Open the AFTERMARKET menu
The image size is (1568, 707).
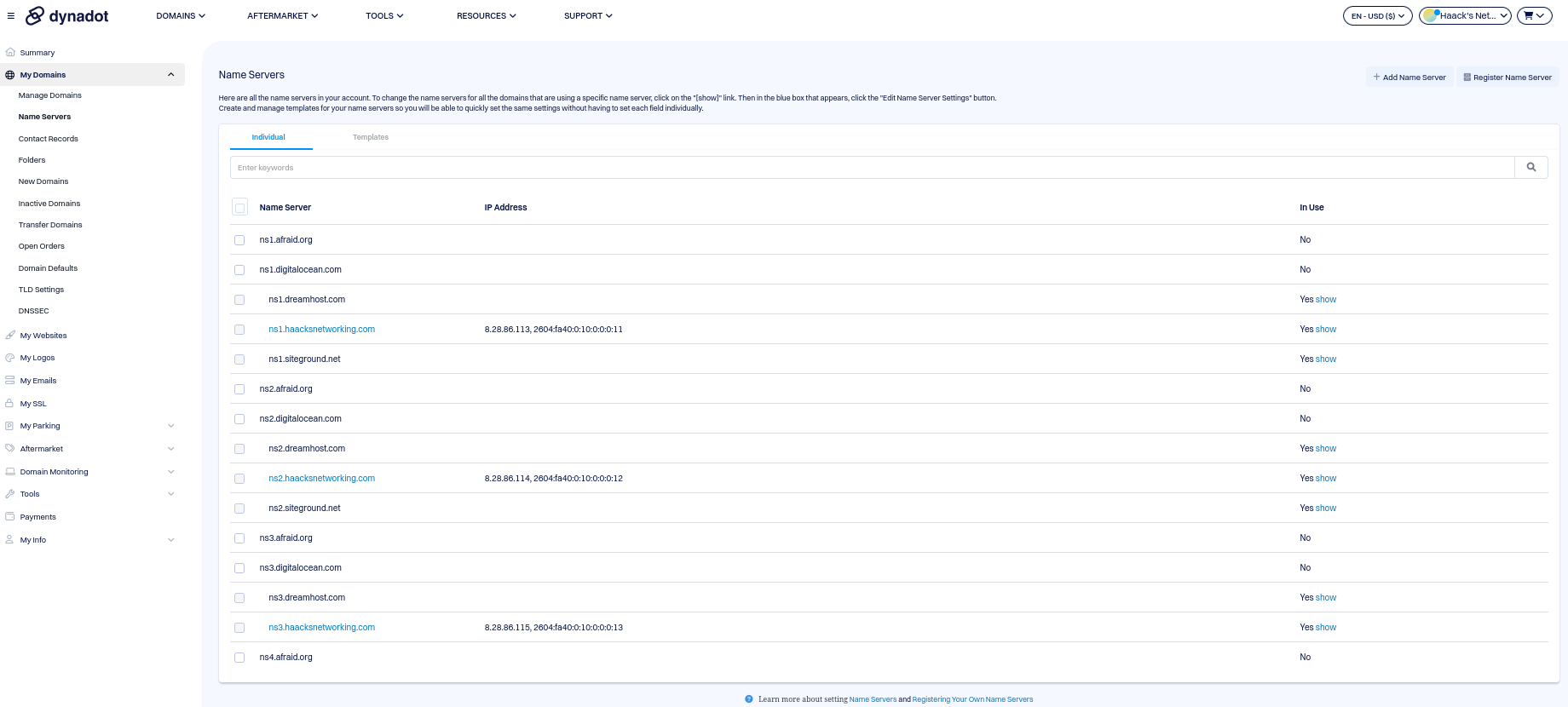282,15
